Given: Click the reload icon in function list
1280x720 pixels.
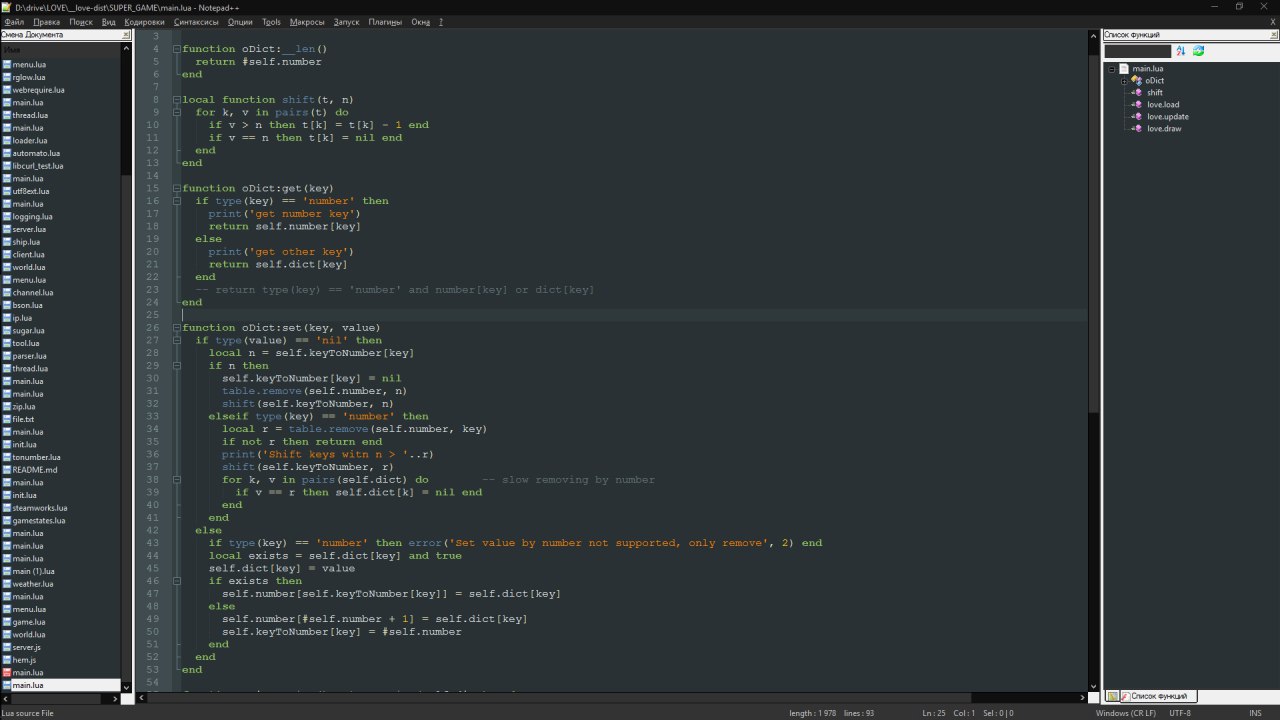Looking at the screenshot, I should [1198, 51].
